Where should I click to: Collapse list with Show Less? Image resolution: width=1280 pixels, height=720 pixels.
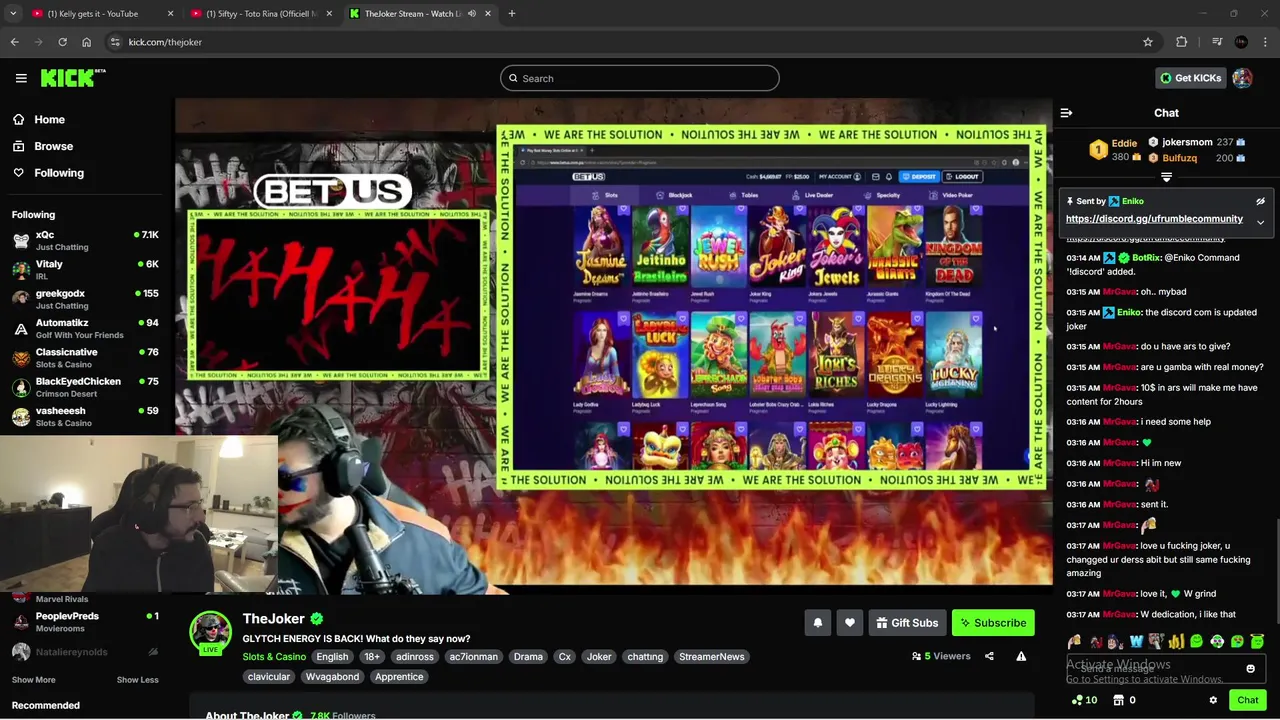coord(137,680)
